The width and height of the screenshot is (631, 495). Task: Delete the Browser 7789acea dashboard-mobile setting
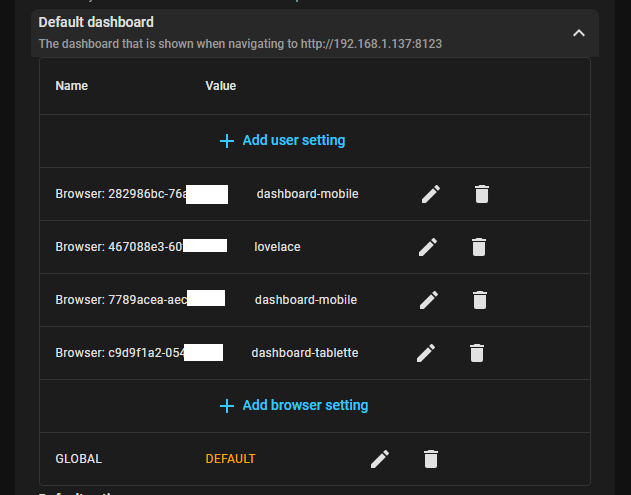[479, 299]
